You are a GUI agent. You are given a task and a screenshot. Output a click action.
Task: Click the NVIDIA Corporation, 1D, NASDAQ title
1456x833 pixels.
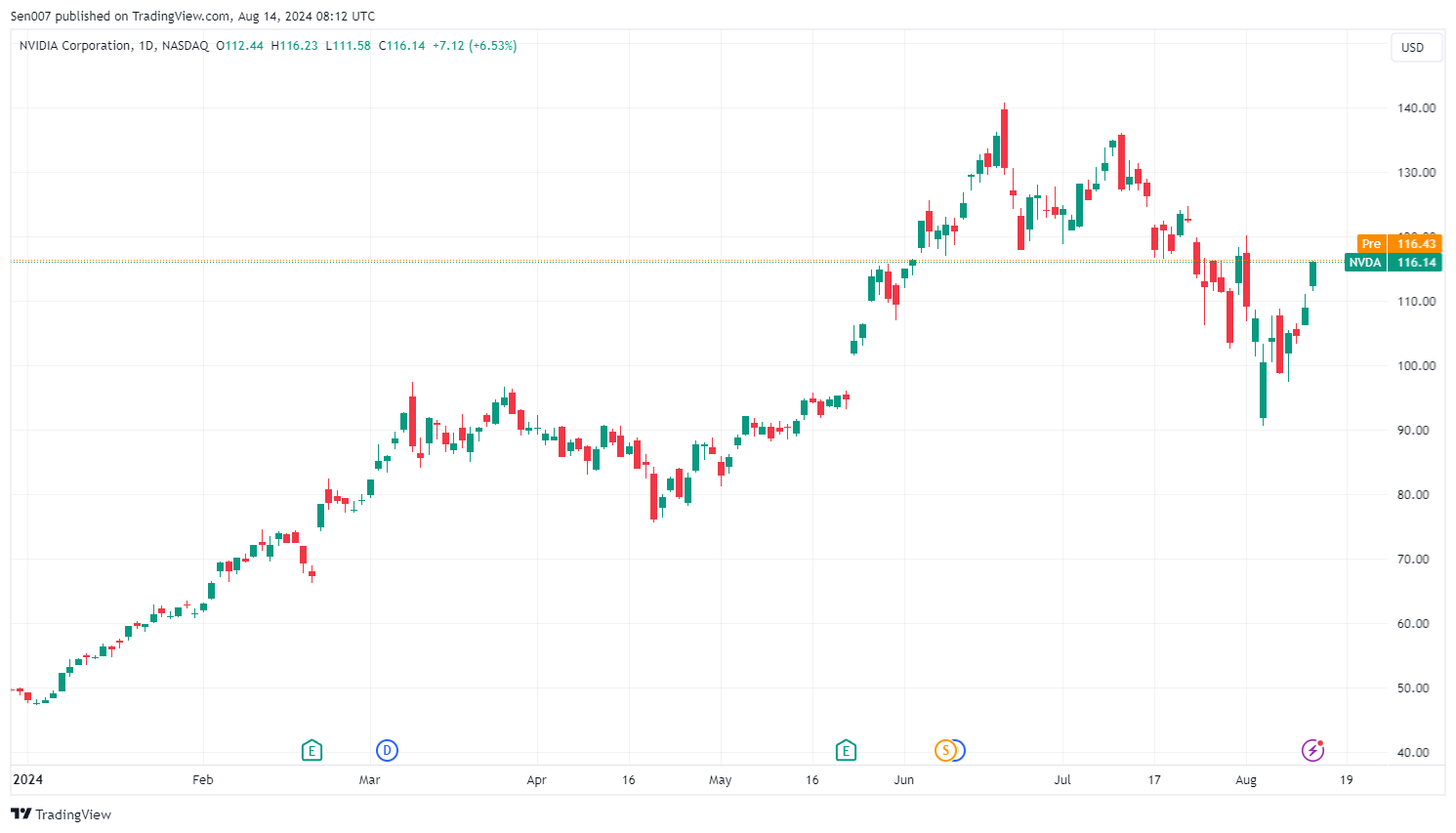pyautogui.click(x=114, y=46)
